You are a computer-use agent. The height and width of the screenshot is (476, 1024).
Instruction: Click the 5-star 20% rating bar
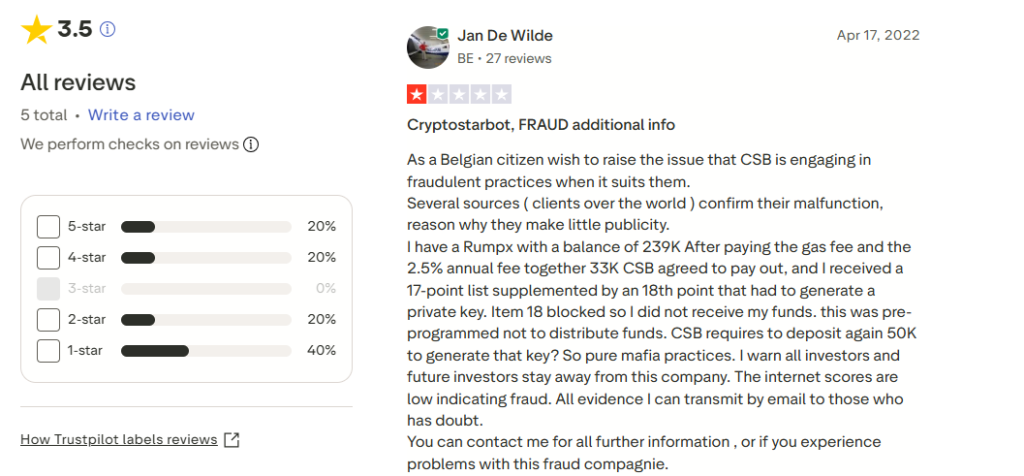click(205, 227)
